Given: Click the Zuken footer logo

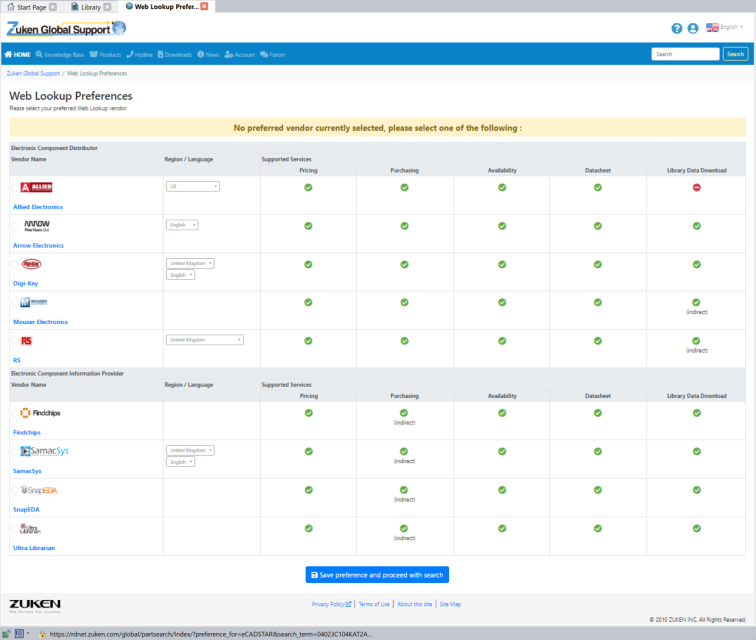Looking at the screenshot, I should pyautogui.click(x=35, y=606).
